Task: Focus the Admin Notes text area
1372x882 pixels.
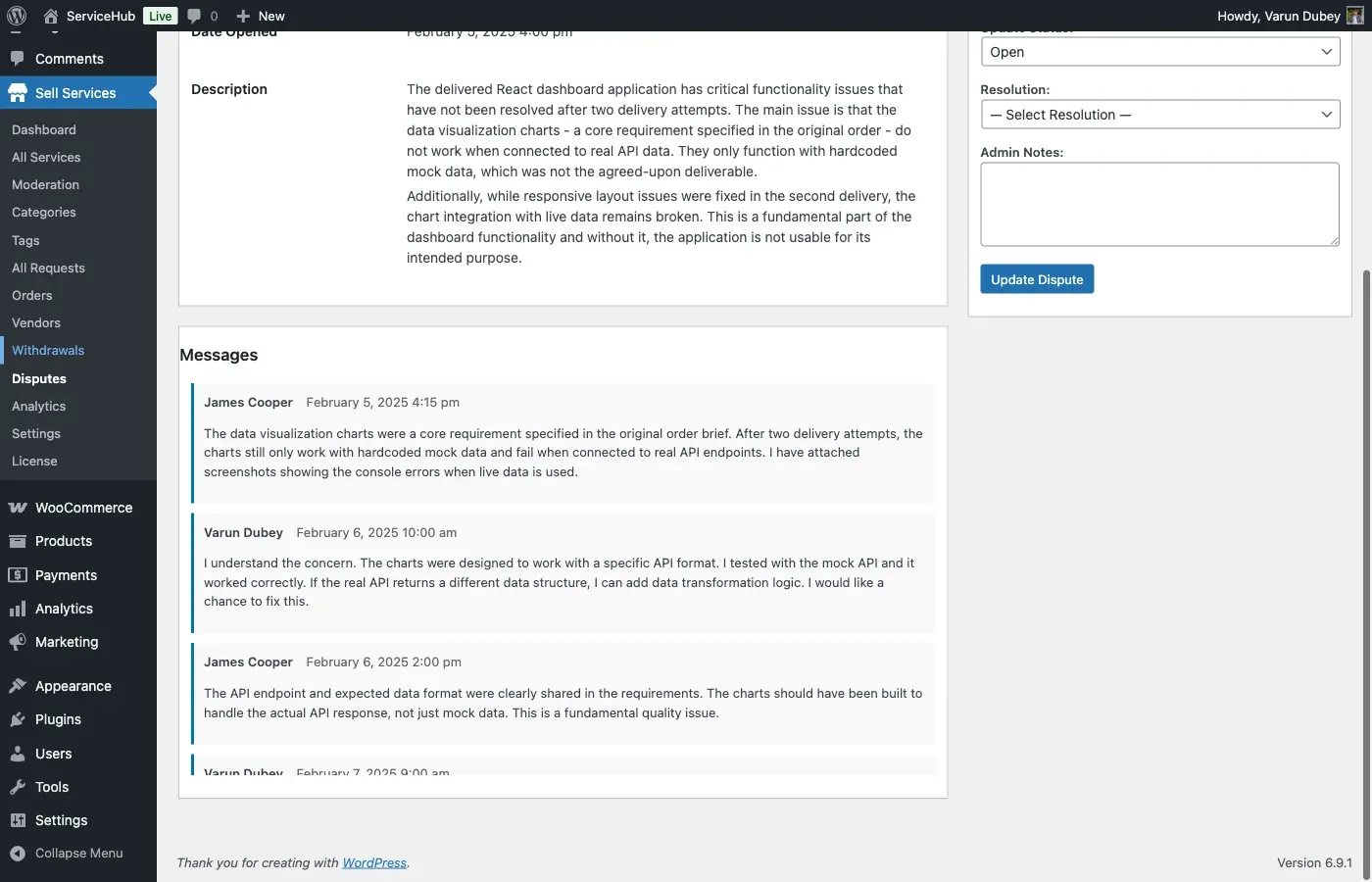Action: [x=1160, y=204]
